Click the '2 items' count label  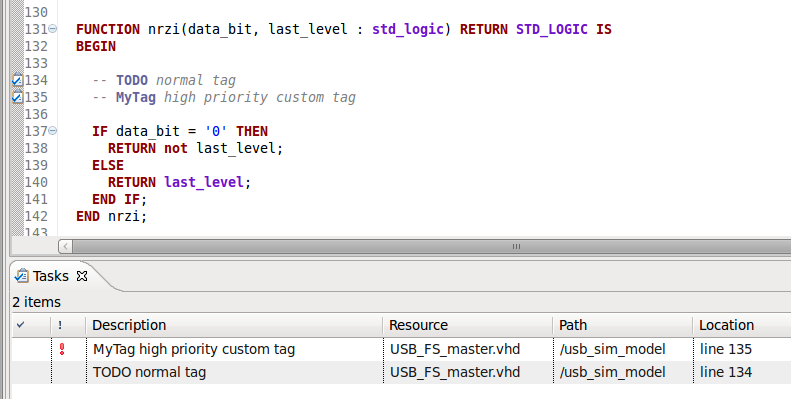(x=36, y=302)
